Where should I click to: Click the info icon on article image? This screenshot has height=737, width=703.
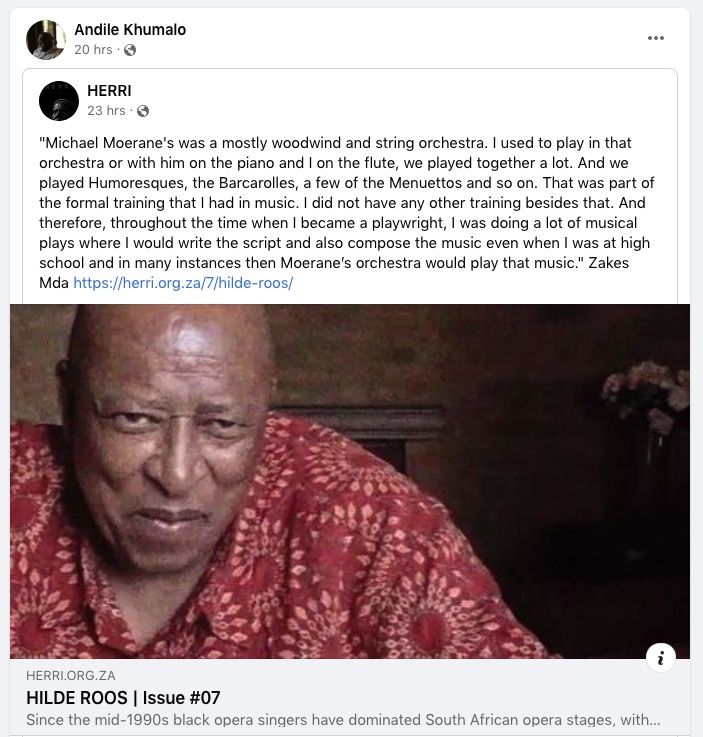[660, 657]
